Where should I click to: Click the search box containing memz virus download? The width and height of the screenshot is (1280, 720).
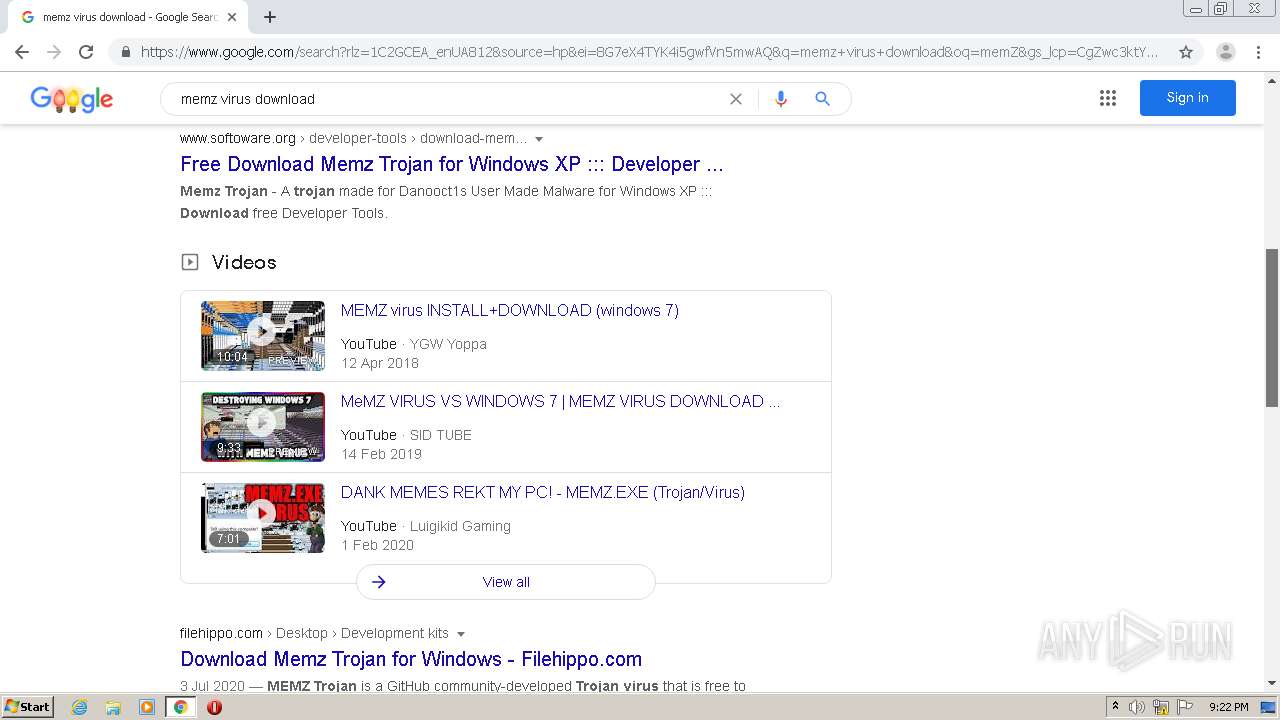447,99
